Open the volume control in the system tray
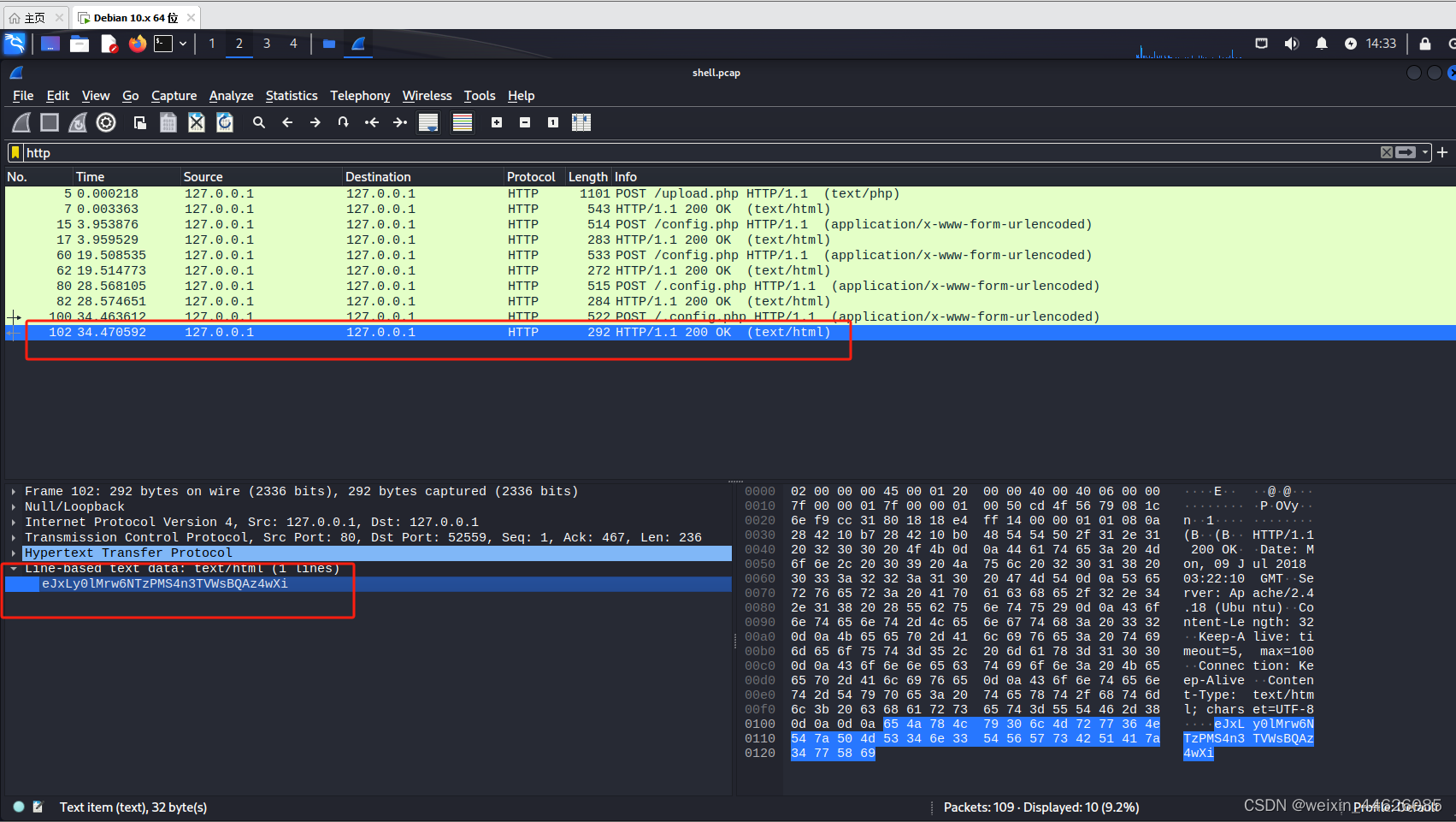Viewport: 1456px width, 822px height. tap(1292, 43)
